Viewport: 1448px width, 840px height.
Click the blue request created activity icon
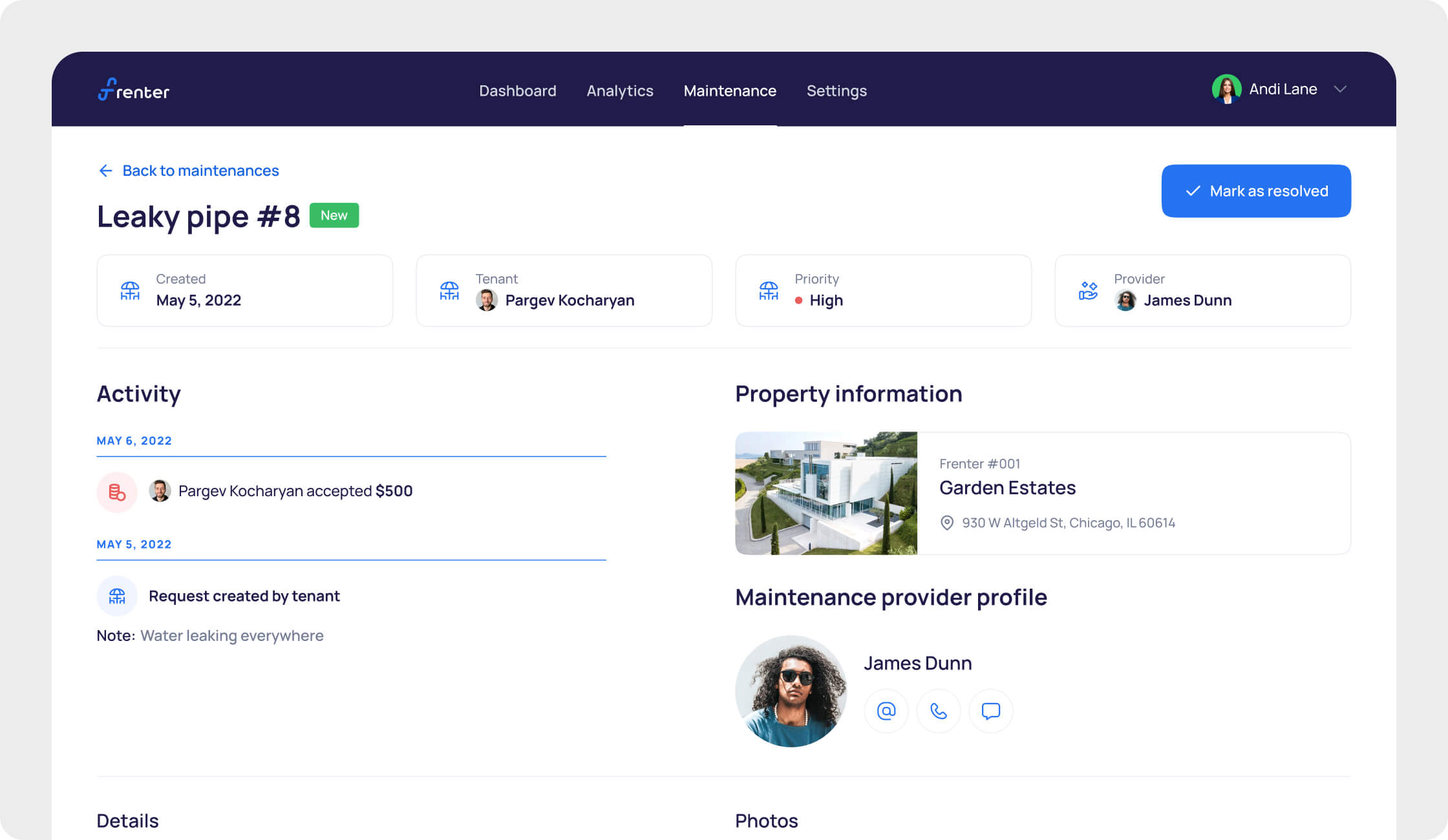pyautogui.click(x=117, y=596)
